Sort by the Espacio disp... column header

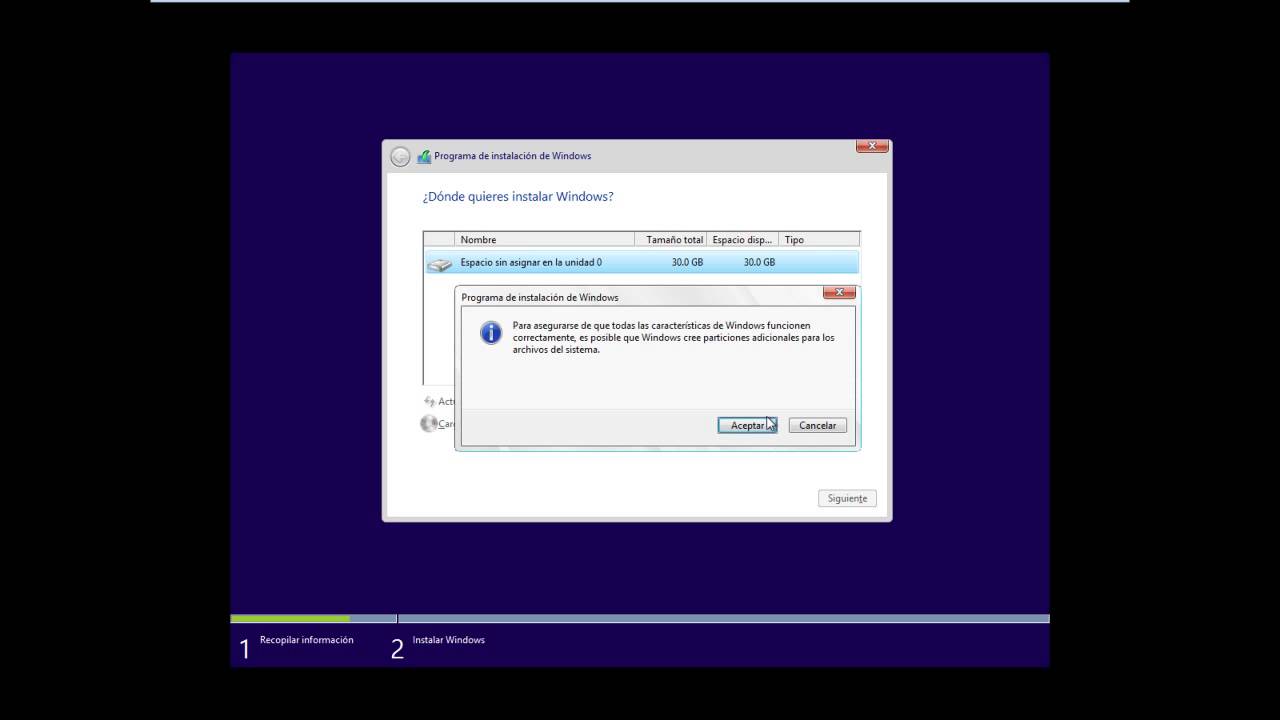click(x=743, y=239)
